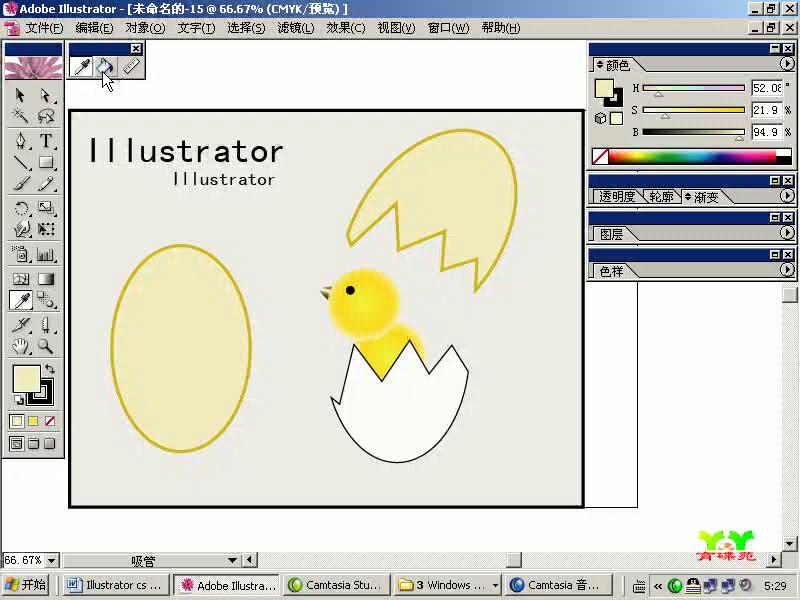Click the None color box in 颜色 panel
Viewport: 800px width, 600px height.
click(x=600, y=157)
